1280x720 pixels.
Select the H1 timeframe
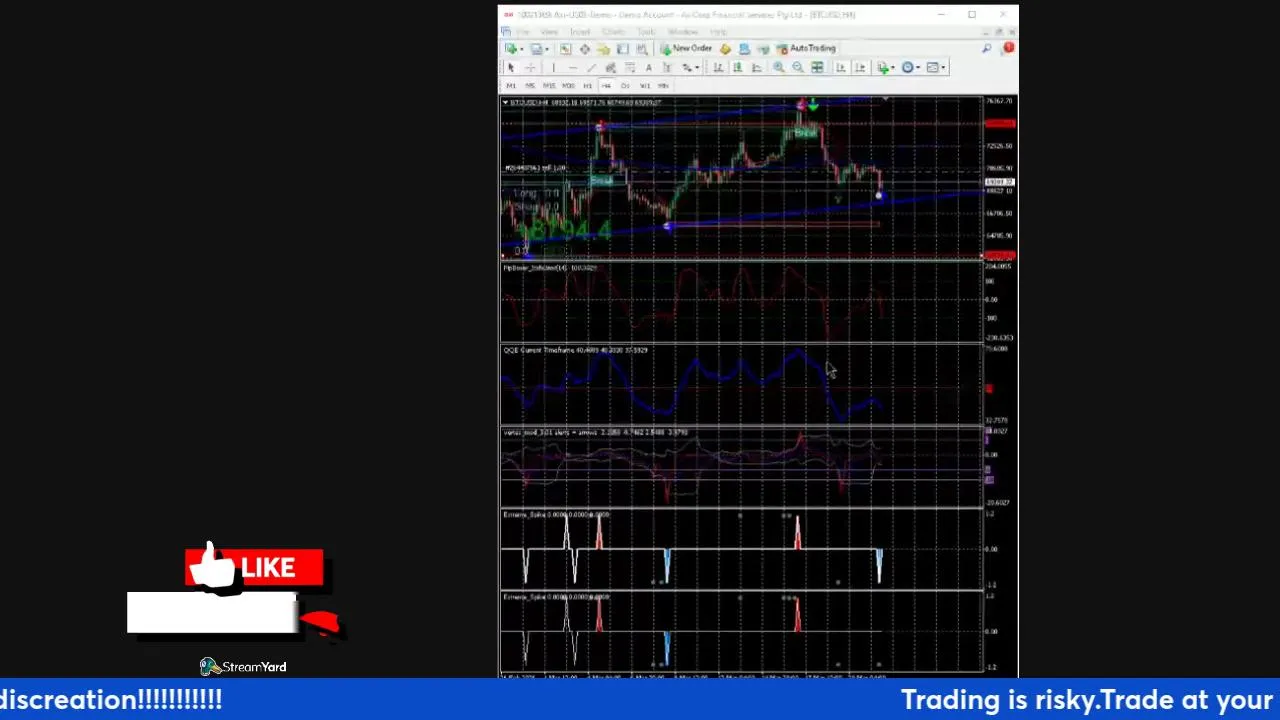tap(587, 86)
